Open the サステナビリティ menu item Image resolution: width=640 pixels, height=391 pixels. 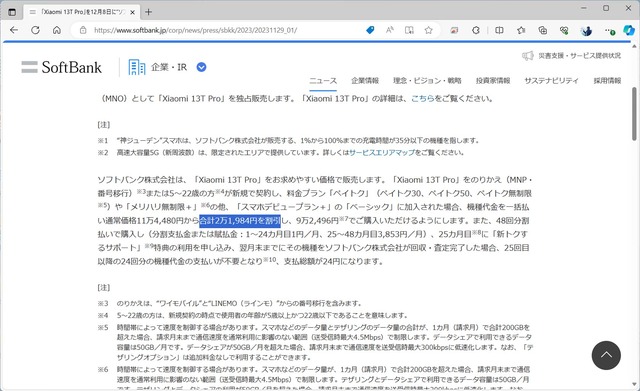551,80
